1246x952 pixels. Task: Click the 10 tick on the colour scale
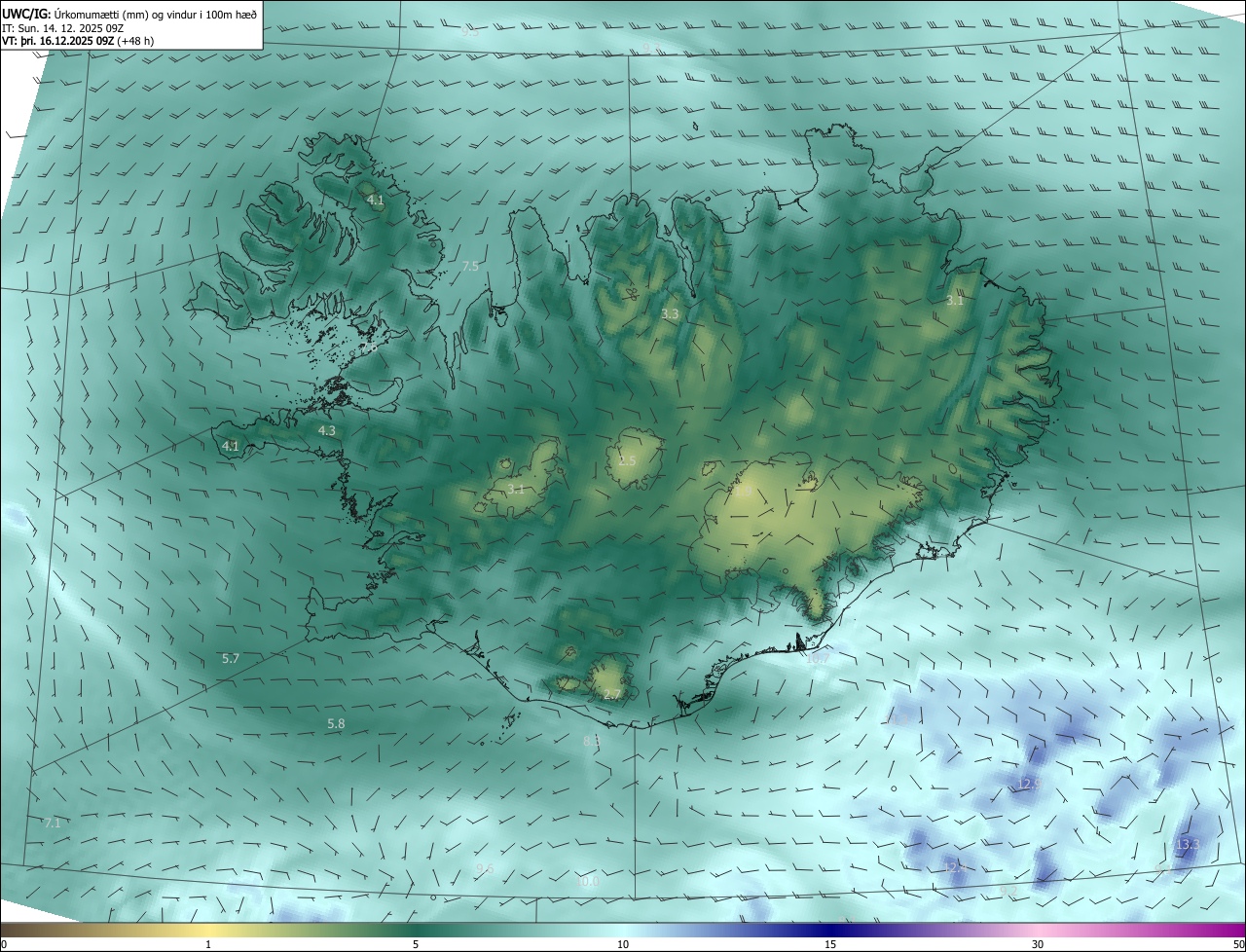[x=623, y=944]
